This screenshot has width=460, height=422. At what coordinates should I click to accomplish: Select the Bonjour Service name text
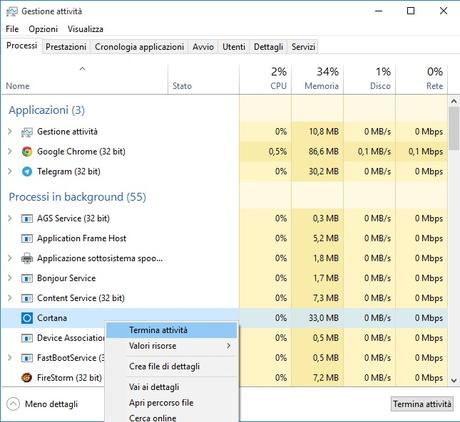66,278
